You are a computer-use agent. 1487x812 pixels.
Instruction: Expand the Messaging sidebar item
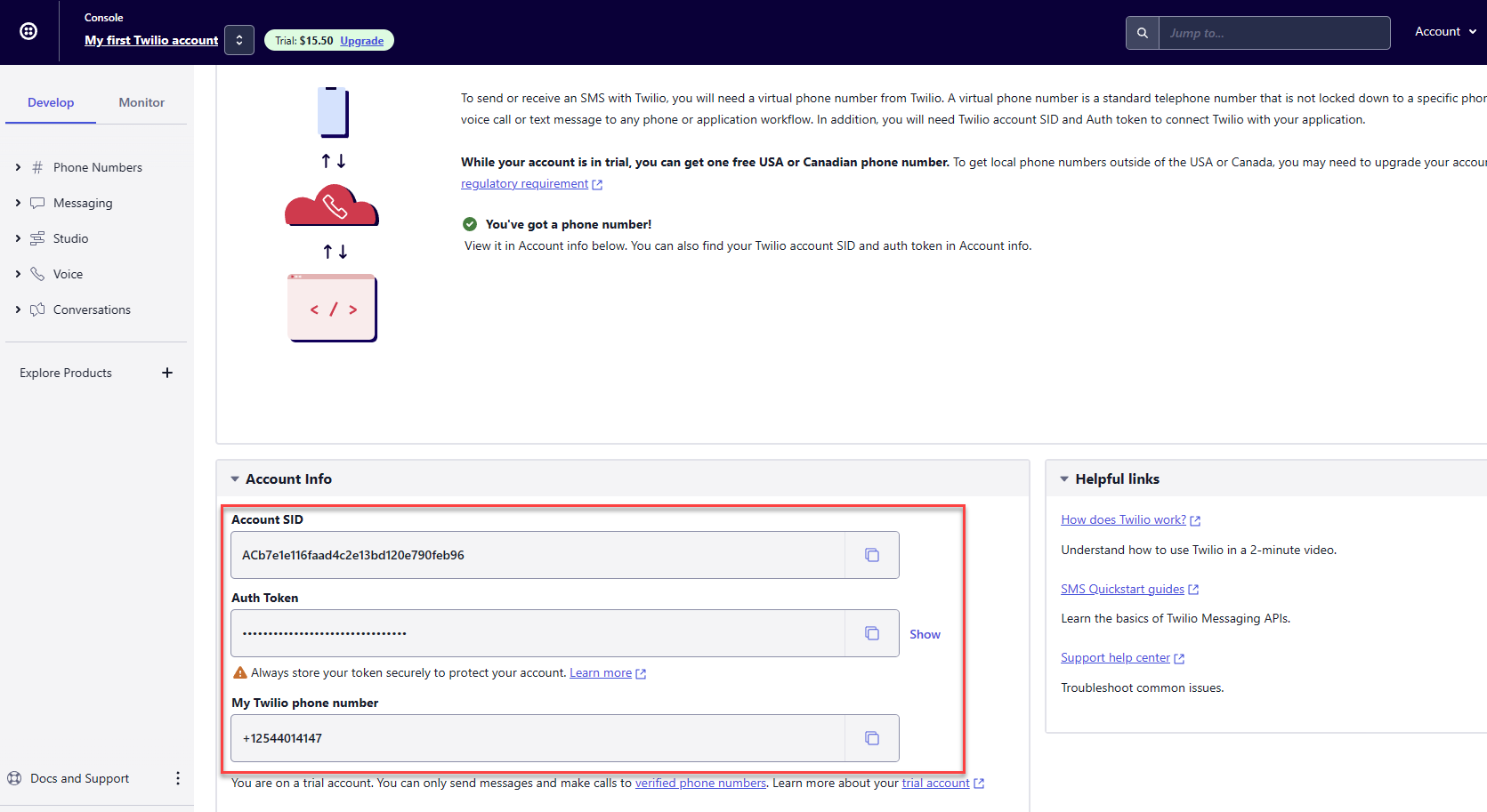[18, 203]
